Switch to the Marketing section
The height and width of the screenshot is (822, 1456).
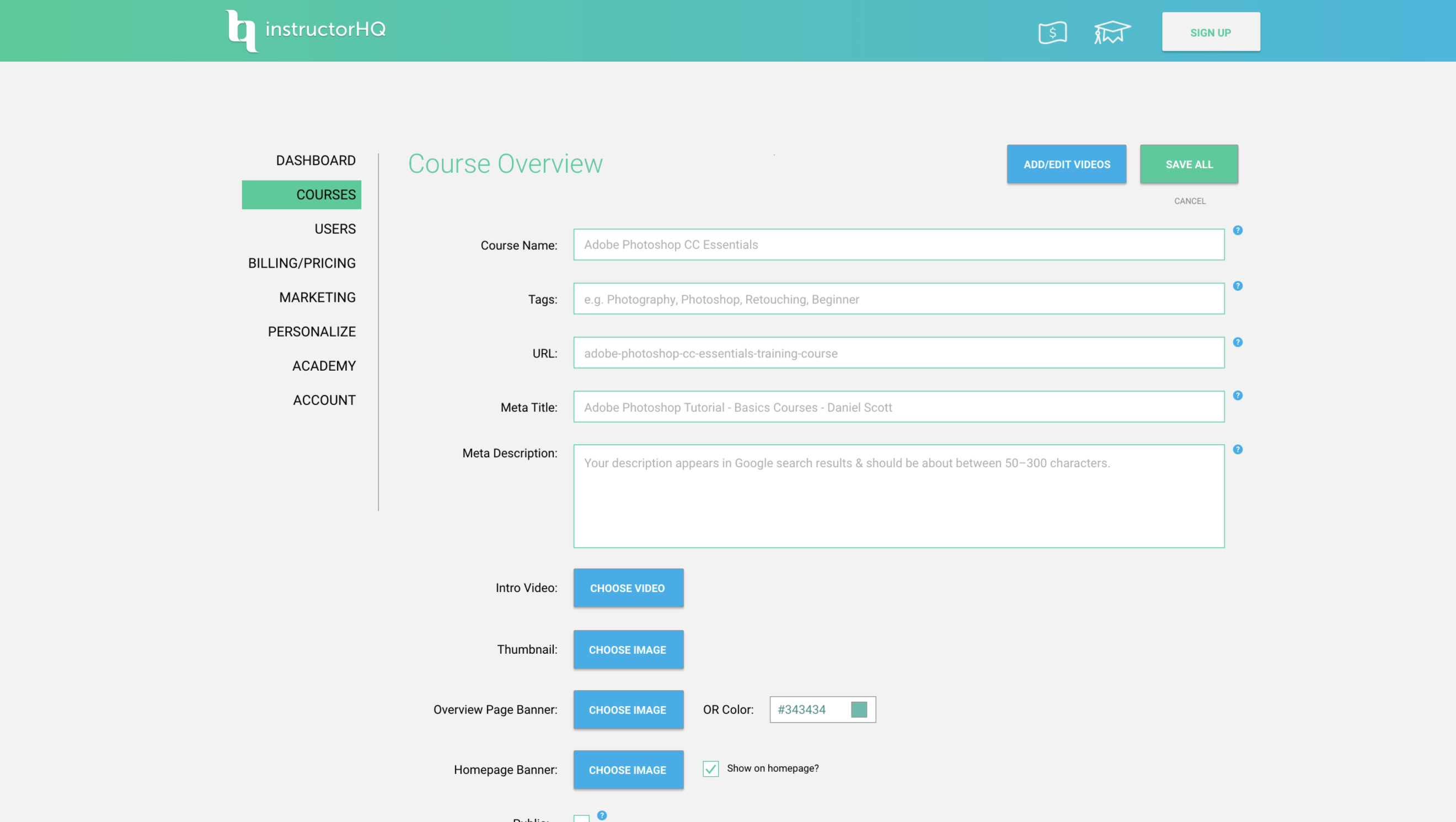(x=317, y=297)
